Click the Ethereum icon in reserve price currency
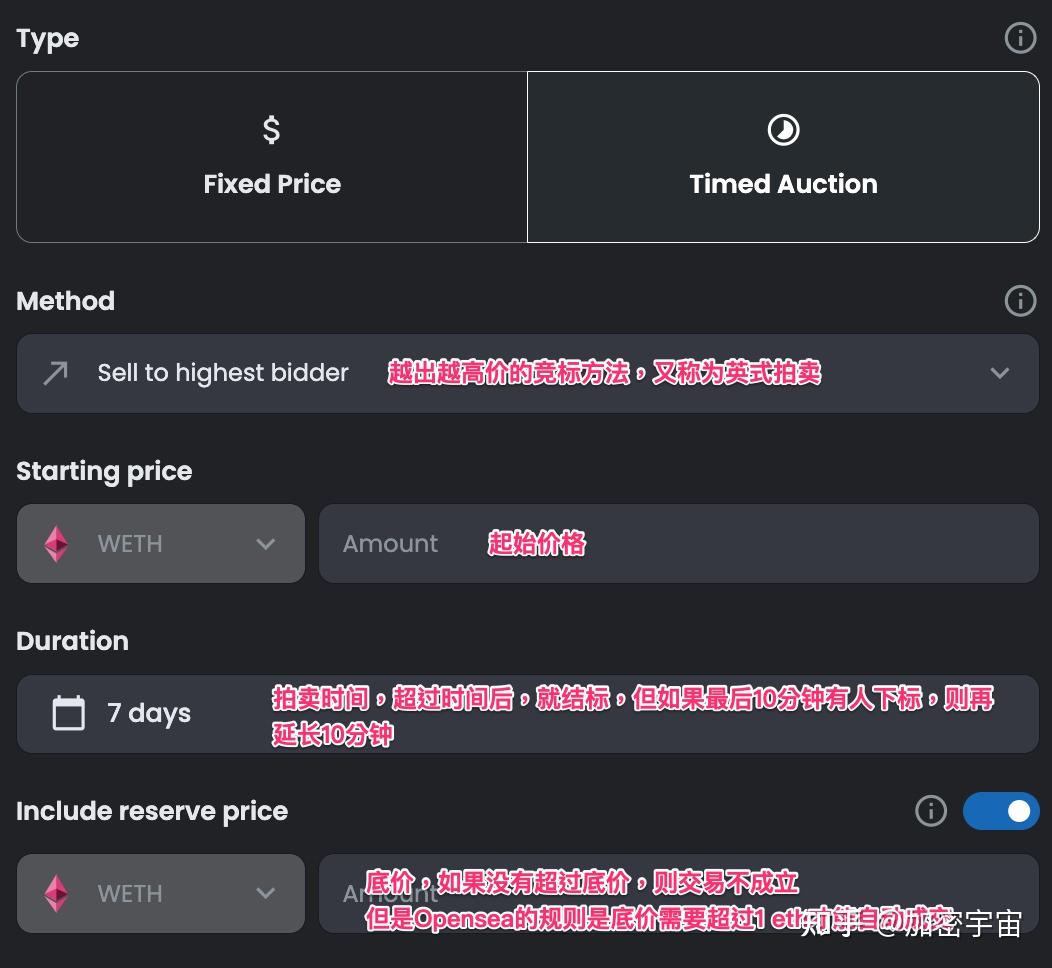1052x968 pixels. click(x=56, y=894)
